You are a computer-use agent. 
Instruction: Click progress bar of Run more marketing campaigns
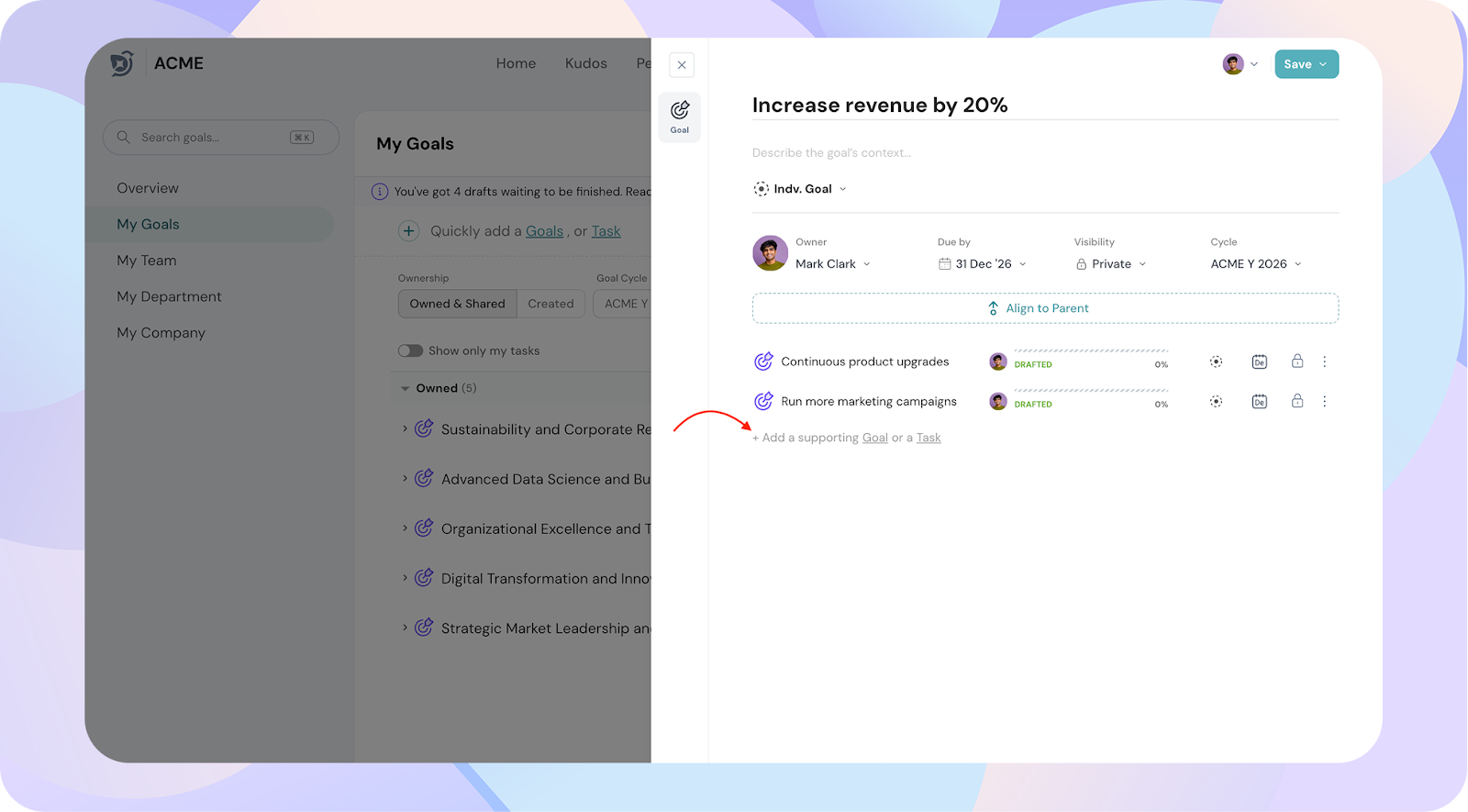[x=1091, y=390]
